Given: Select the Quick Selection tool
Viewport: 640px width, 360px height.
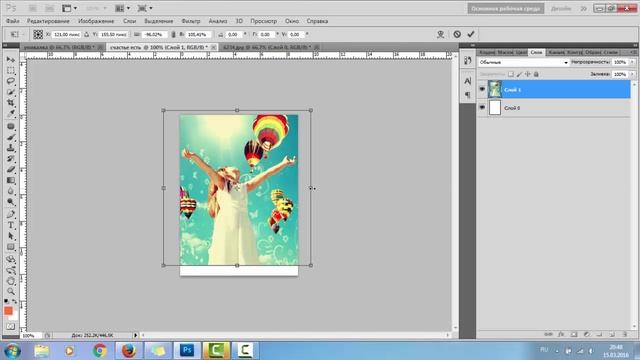Looking at the screenshot, I should (11, 92).
